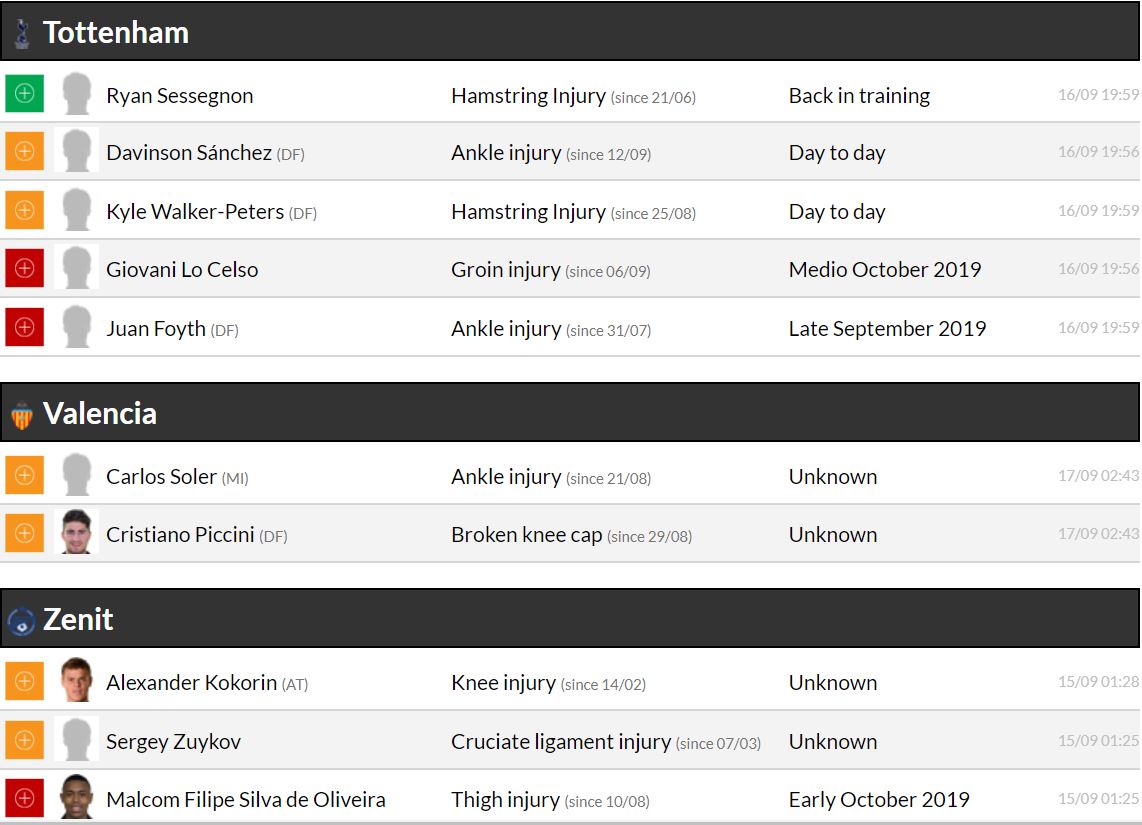Open Malcom's player photo thumbnail

point(77,798)
